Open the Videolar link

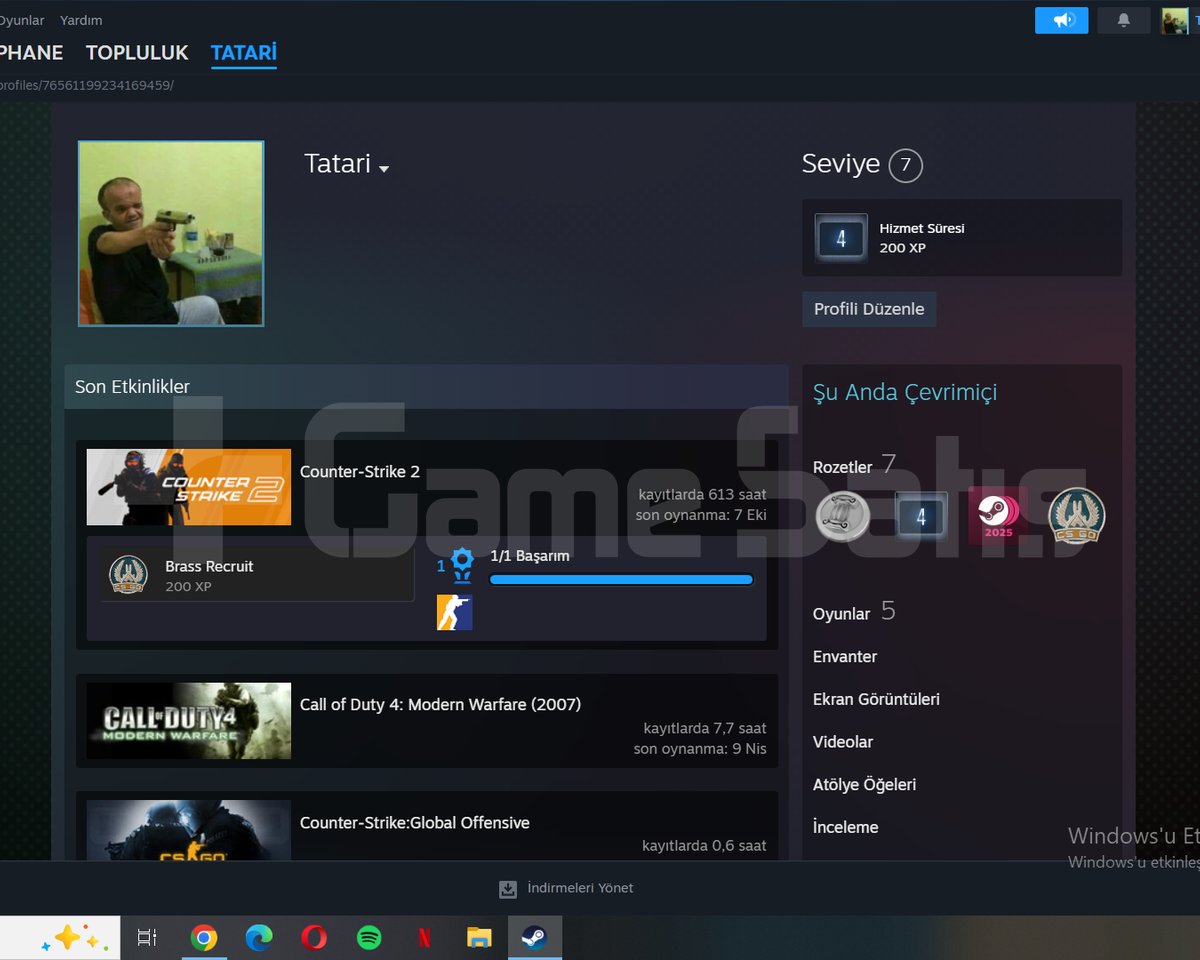(843, 742)
